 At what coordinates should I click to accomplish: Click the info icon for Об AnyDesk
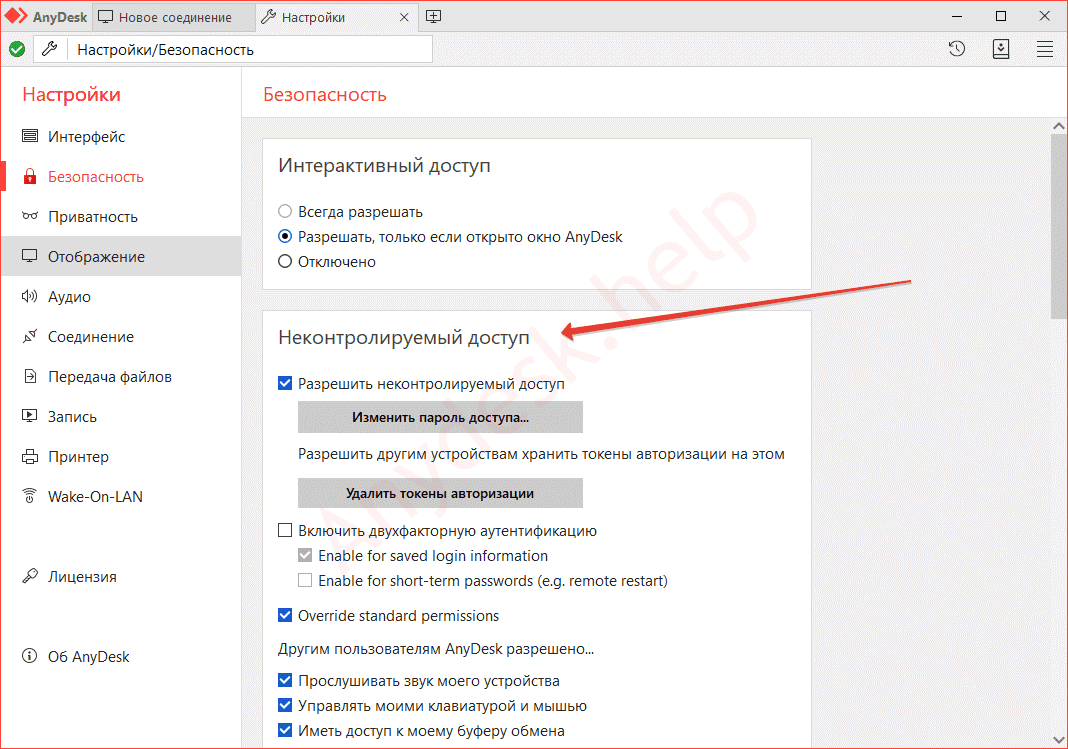30,656
